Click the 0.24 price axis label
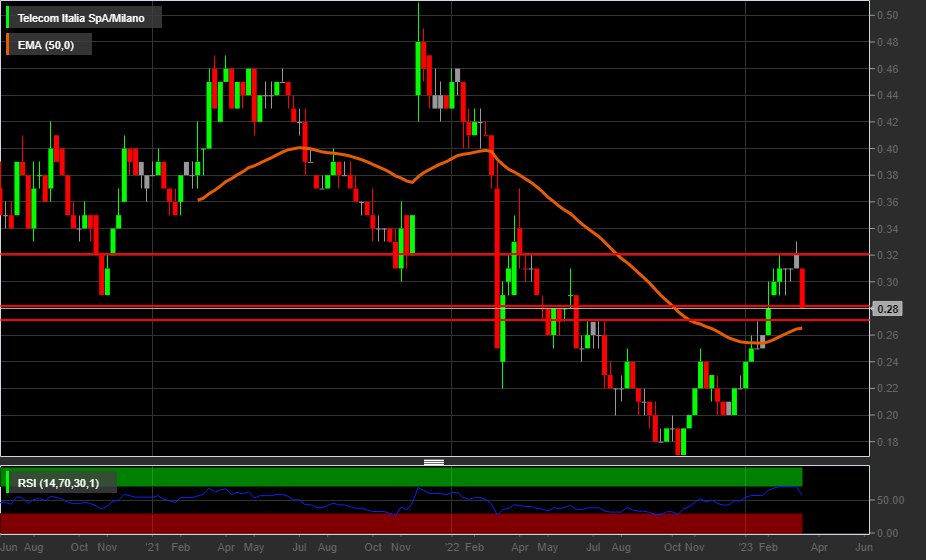926x560 pixels. [888, 362]
